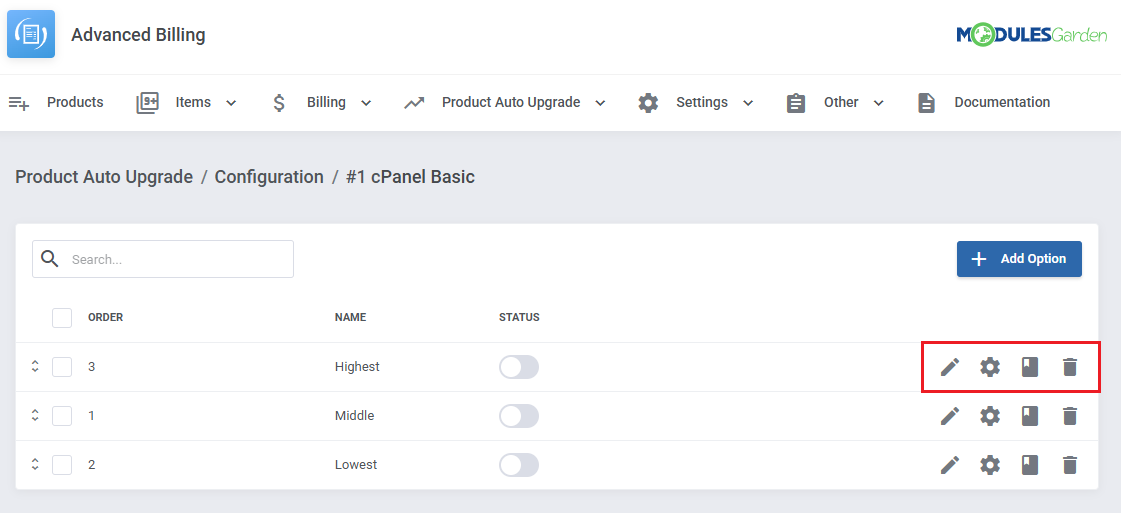The width and height of the screenshot is (1121, 513).
Task: Open the Billing menu
Action: click(326, 102)
